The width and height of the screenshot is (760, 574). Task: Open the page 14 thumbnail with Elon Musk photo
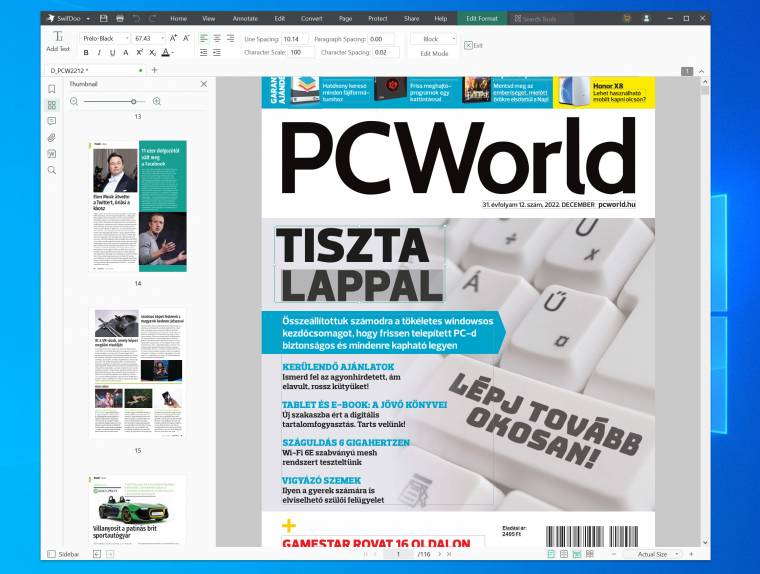[x=138, y=206]
